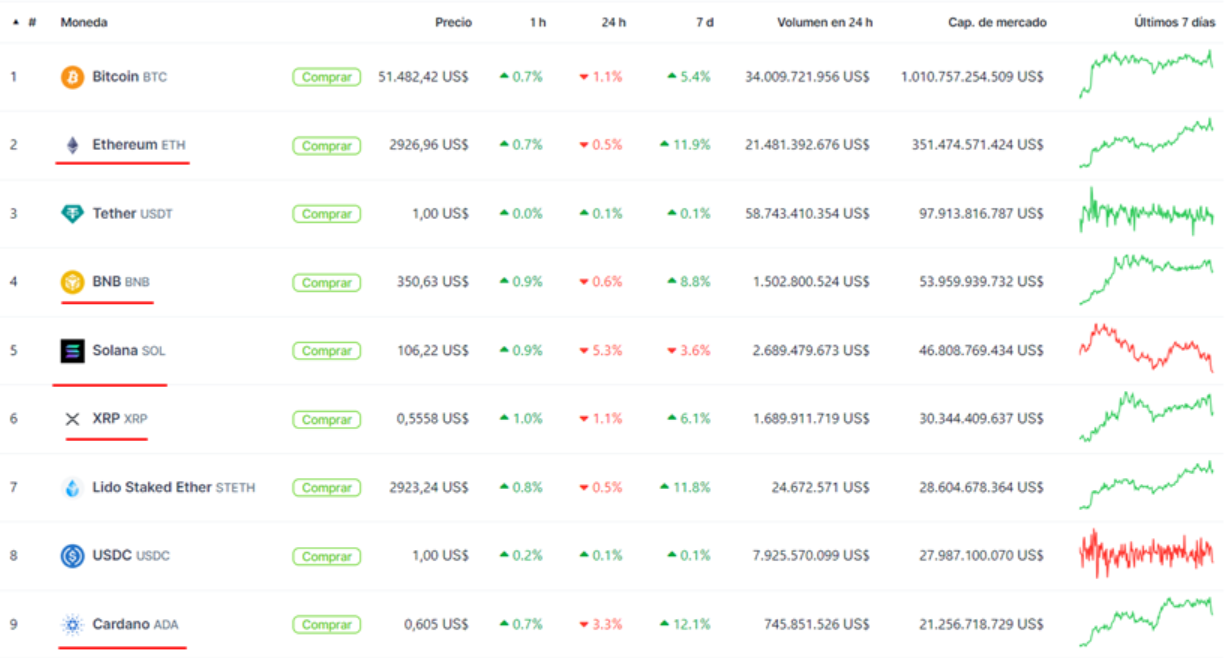This screenshot has width=1230, height=658.
Task: Click the USDC coin logo
Action: [x=72, y=556]
